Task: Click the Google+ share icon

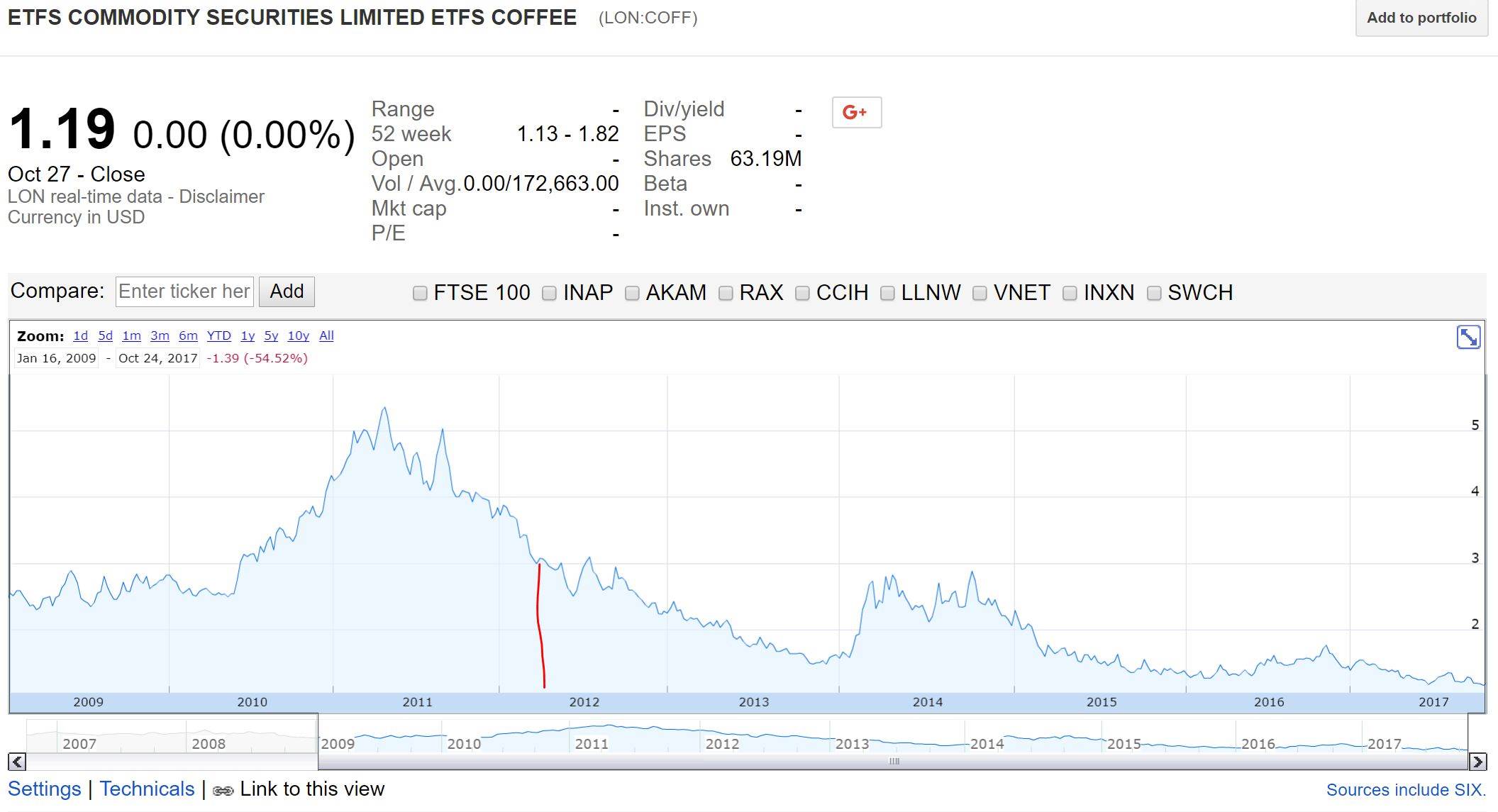Action: [x=856, y=112]
